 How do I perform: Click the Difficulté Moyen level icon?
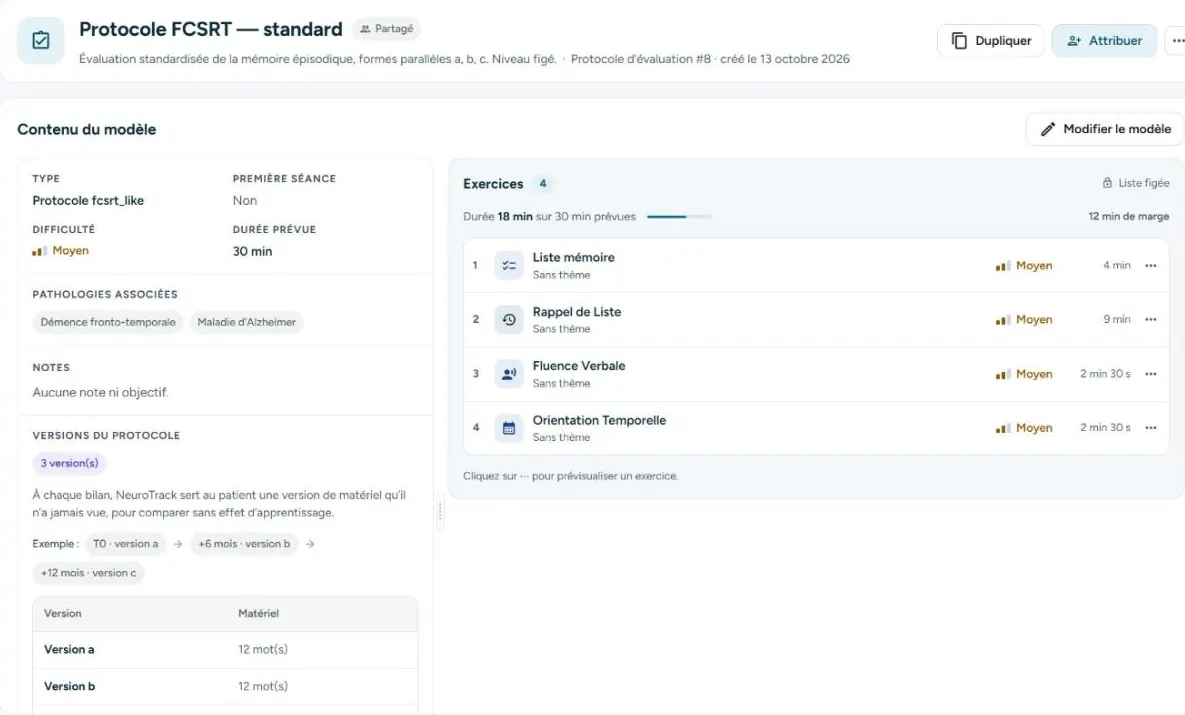39,251
